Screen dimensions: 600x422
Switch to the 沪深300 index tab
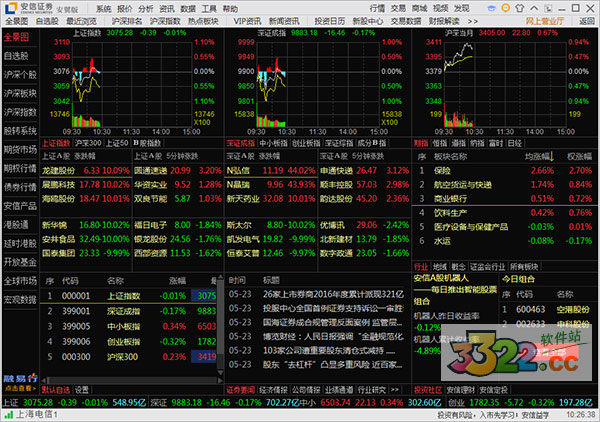point(88,143)
